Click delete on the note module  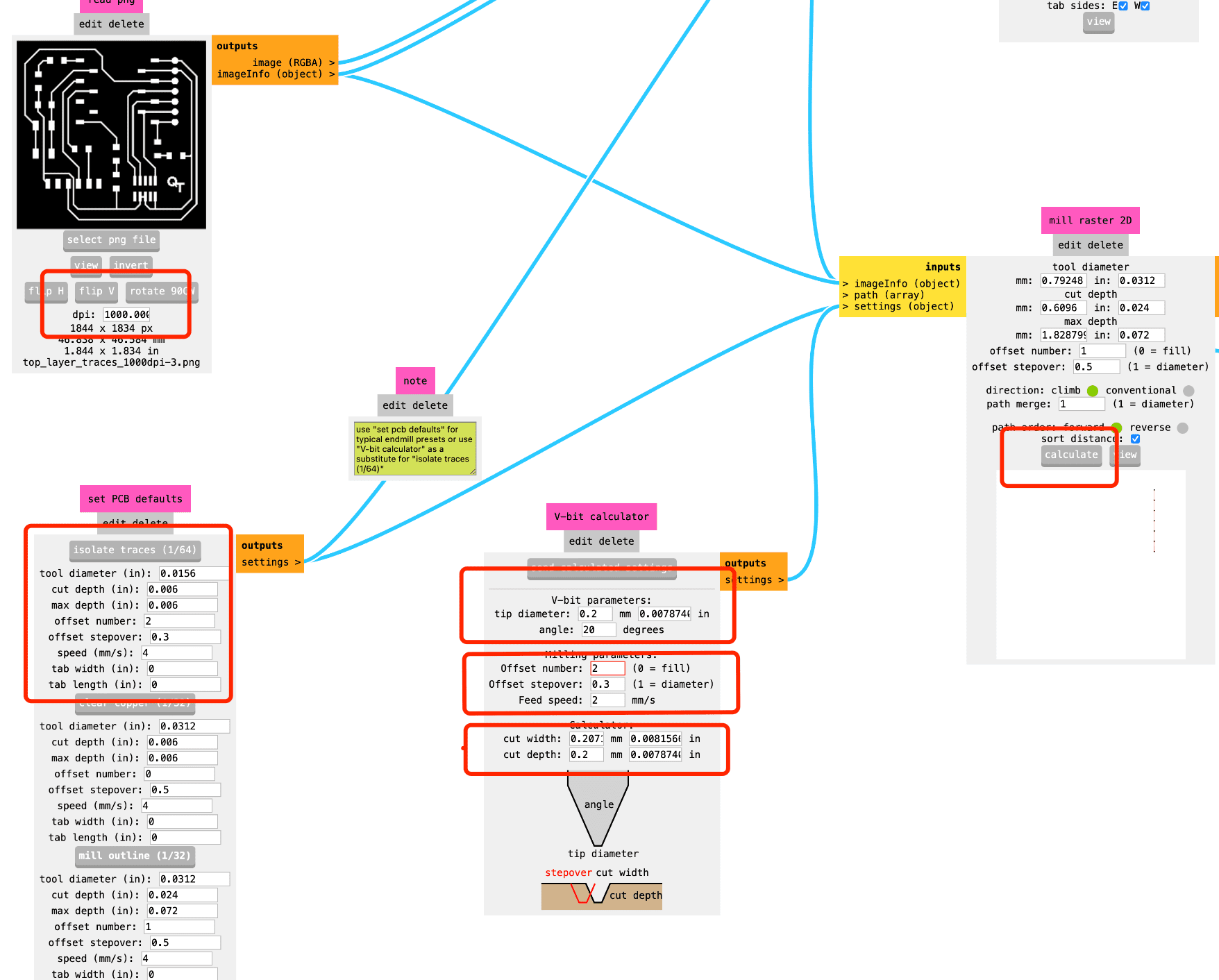430,405
